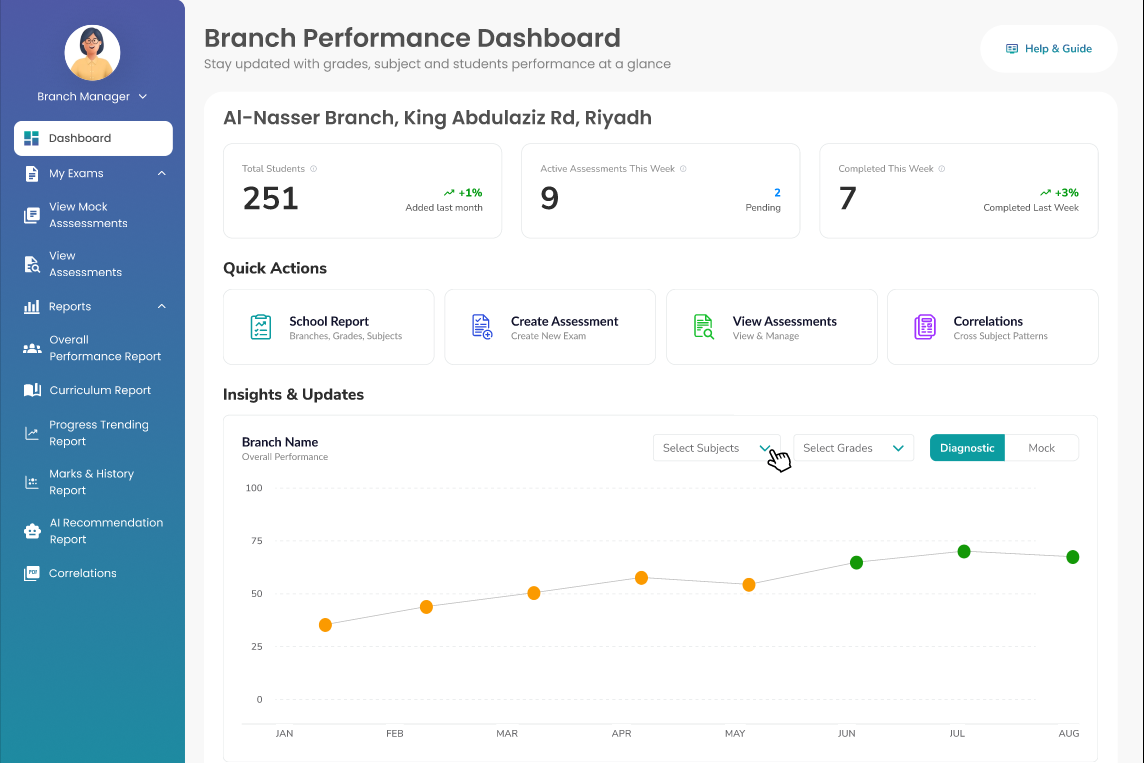Collapse the My Exams section
Screen dimensions: 1144x763
pyautogui.click(x=162, y=174)
